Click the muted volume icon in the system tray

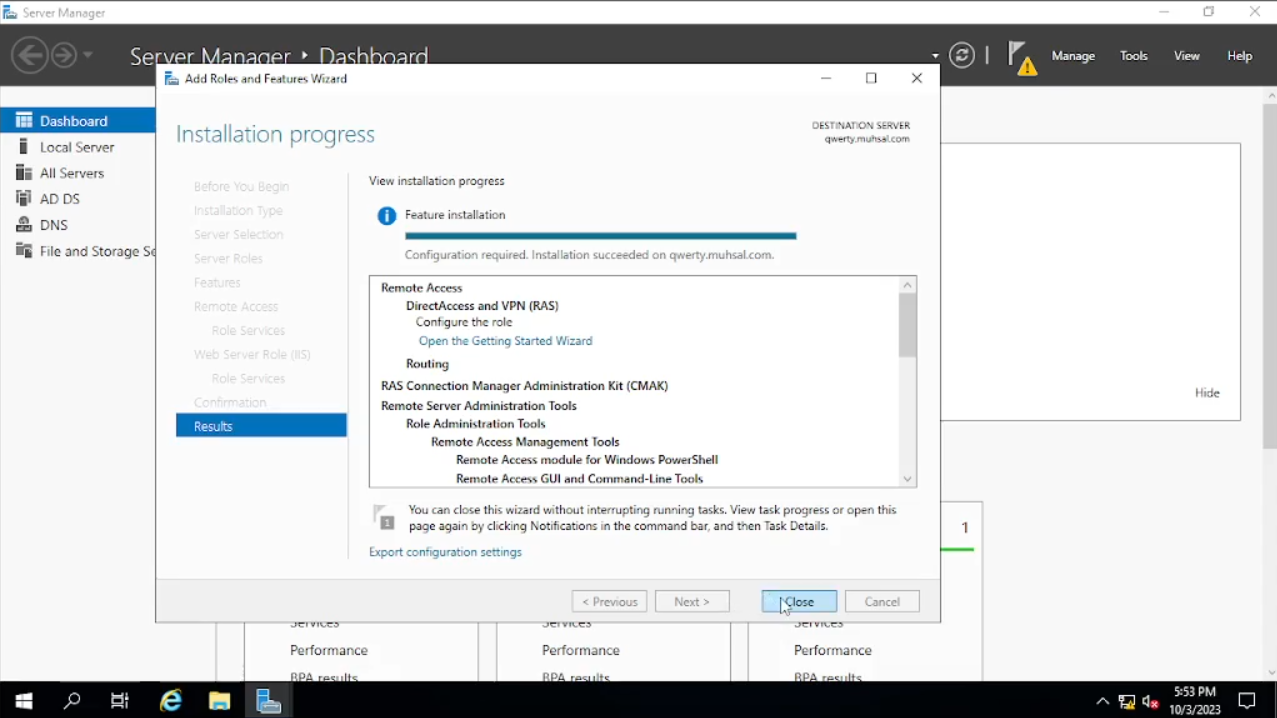click(x=1150, y=702)
